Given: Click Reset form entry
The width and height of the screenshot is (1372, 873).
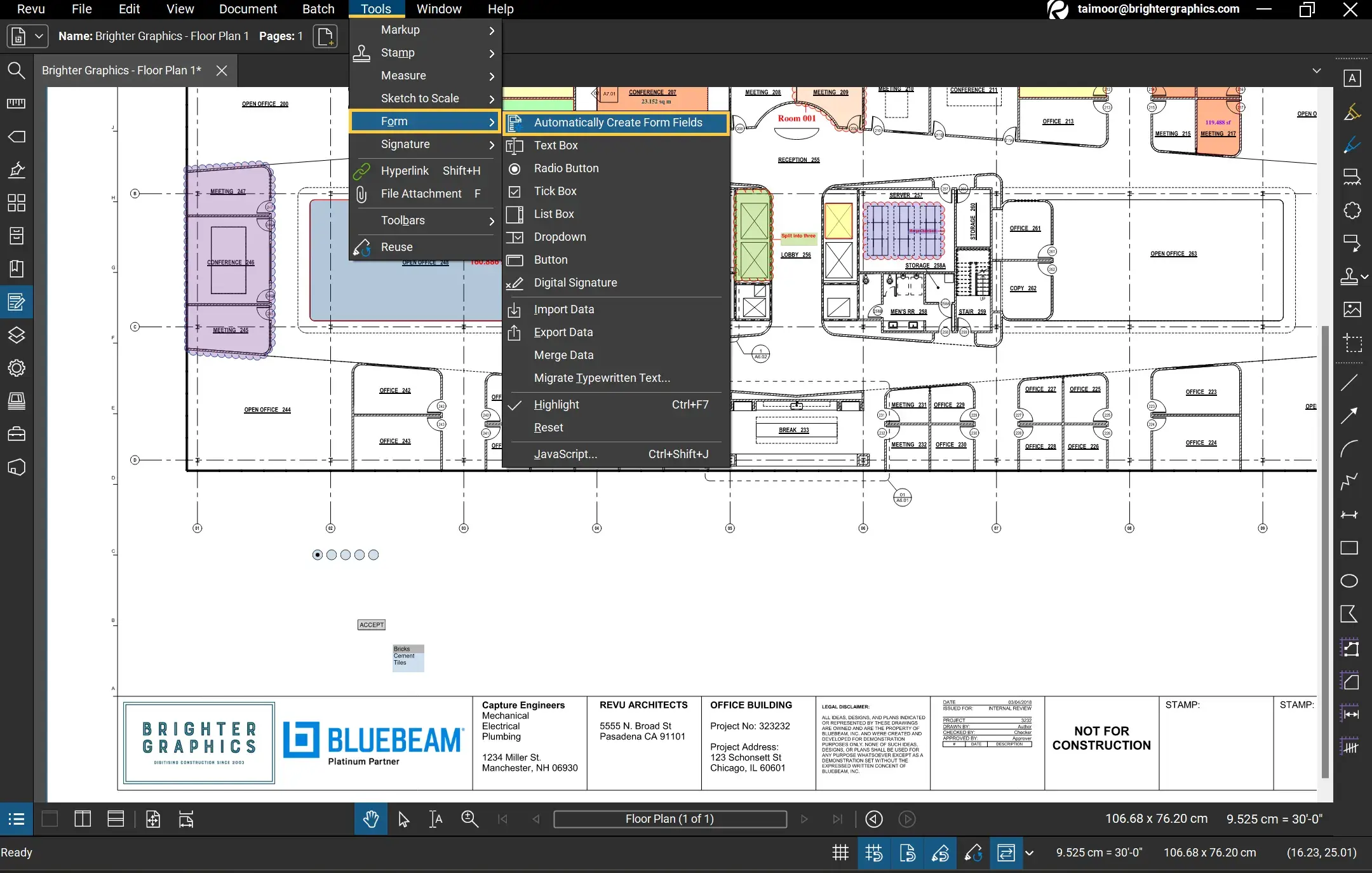Looking at the screenshot, I should (x=616, y=428).
